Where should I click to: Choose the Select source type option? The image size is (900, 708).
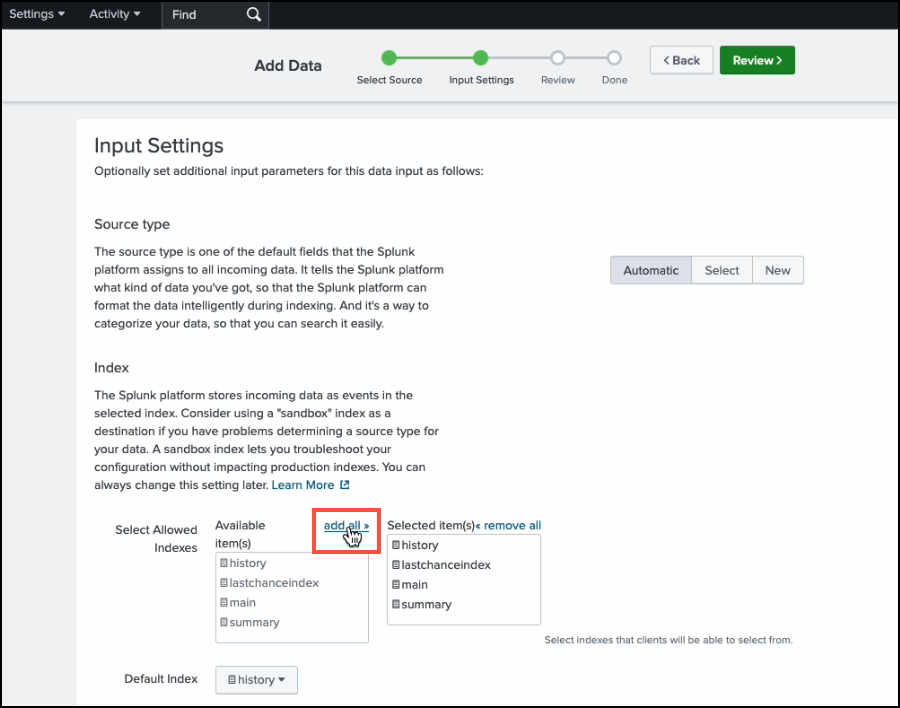coord(721,270)
